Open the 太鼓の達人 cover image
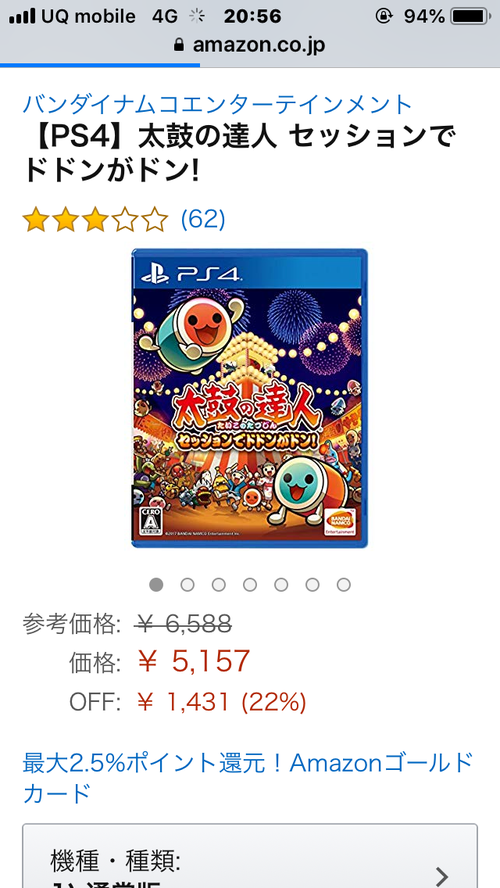 [250, 398]
